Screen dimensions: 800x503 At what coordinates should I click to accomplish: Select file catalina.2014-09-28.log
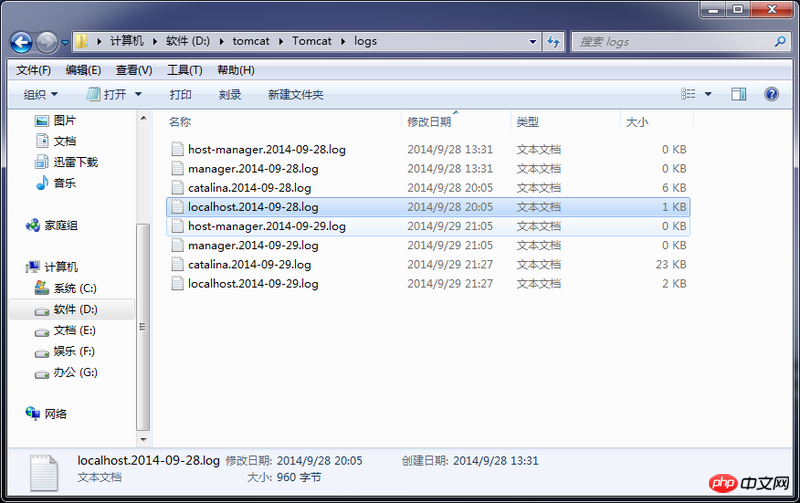point(428,188)
